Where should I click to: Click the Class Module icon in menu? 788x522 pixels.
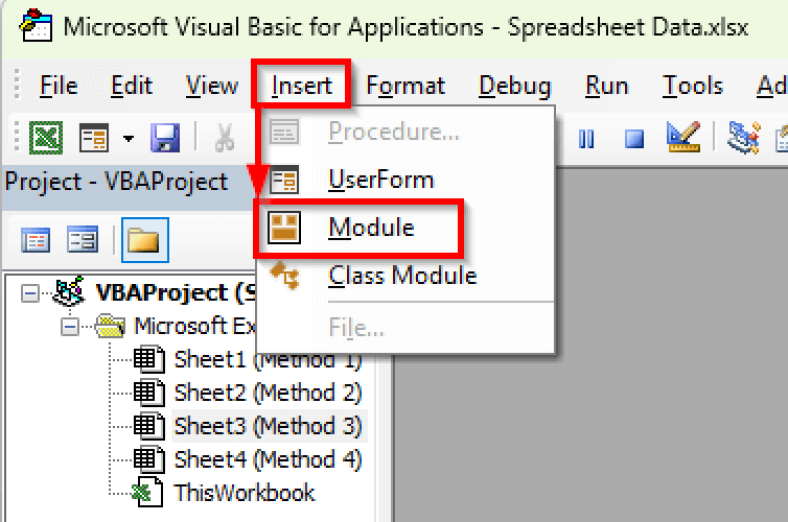284,275
